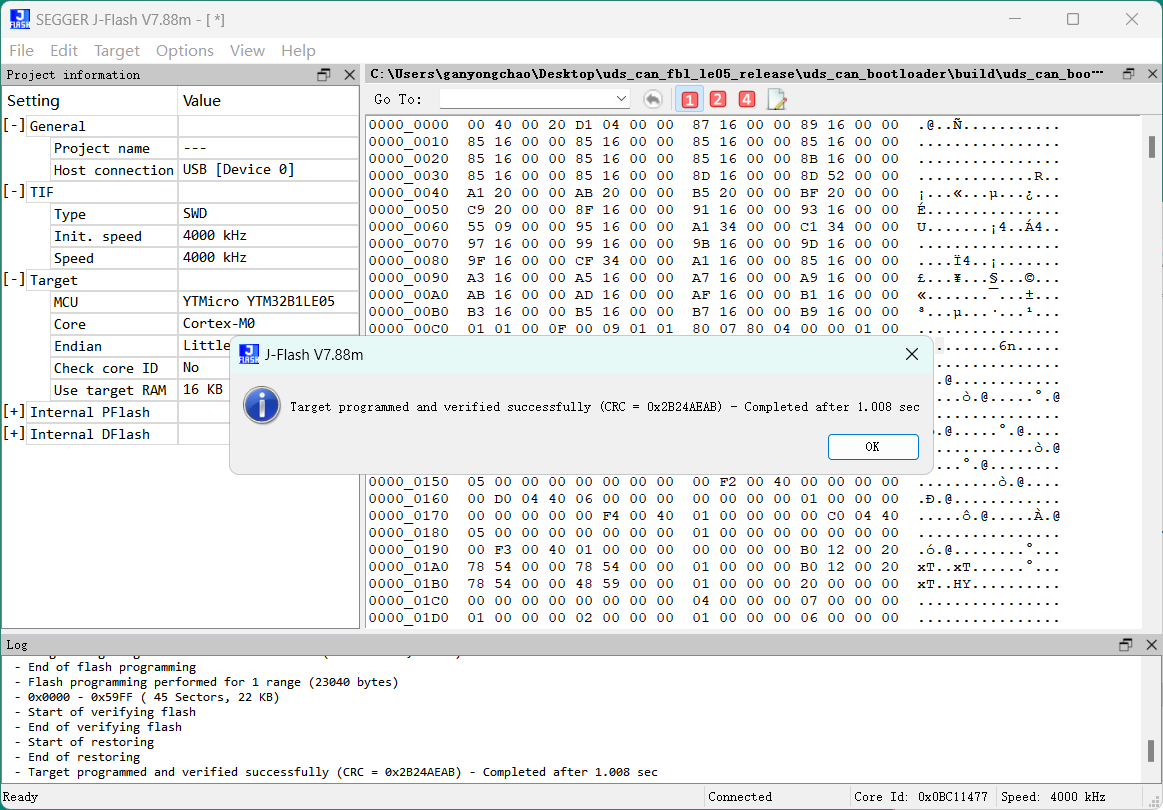Viewport: 1163px width, 810px height.
Task: Undock the Log panel
Action: click(1126, 645)
